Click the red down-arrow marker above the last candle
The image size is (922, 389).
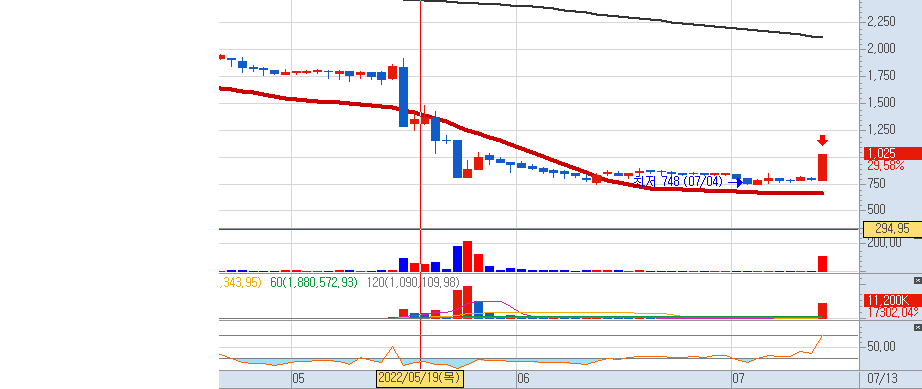point(823,140)
